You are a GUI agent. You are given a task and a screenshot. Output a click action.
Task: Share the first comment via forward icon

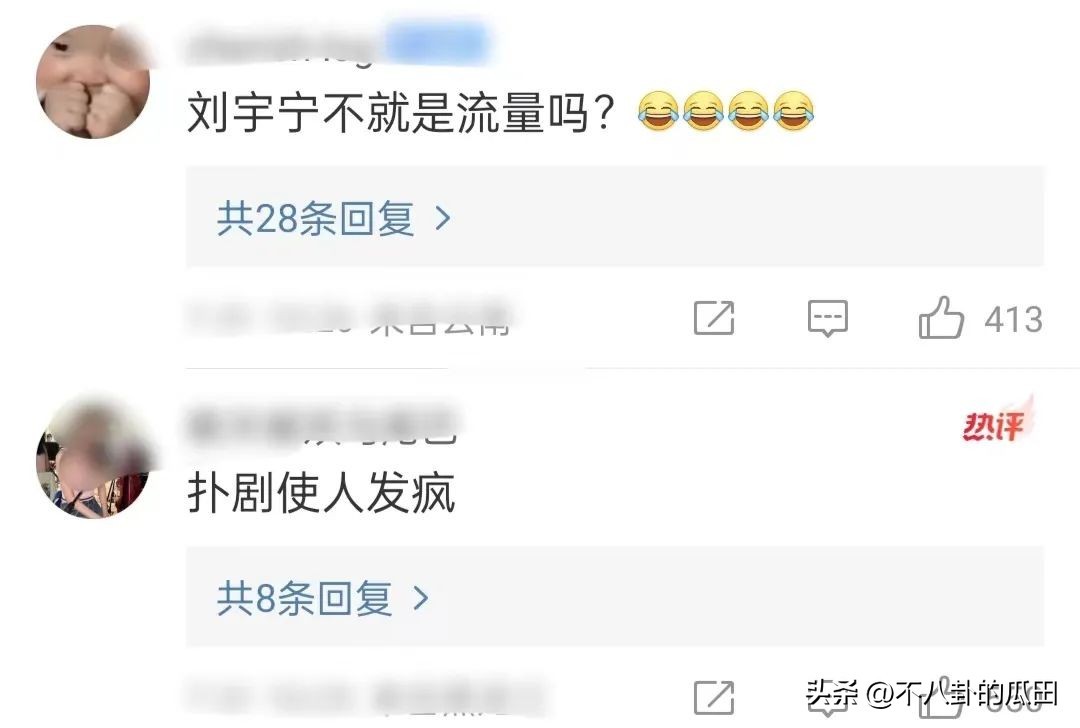point(714,318)
